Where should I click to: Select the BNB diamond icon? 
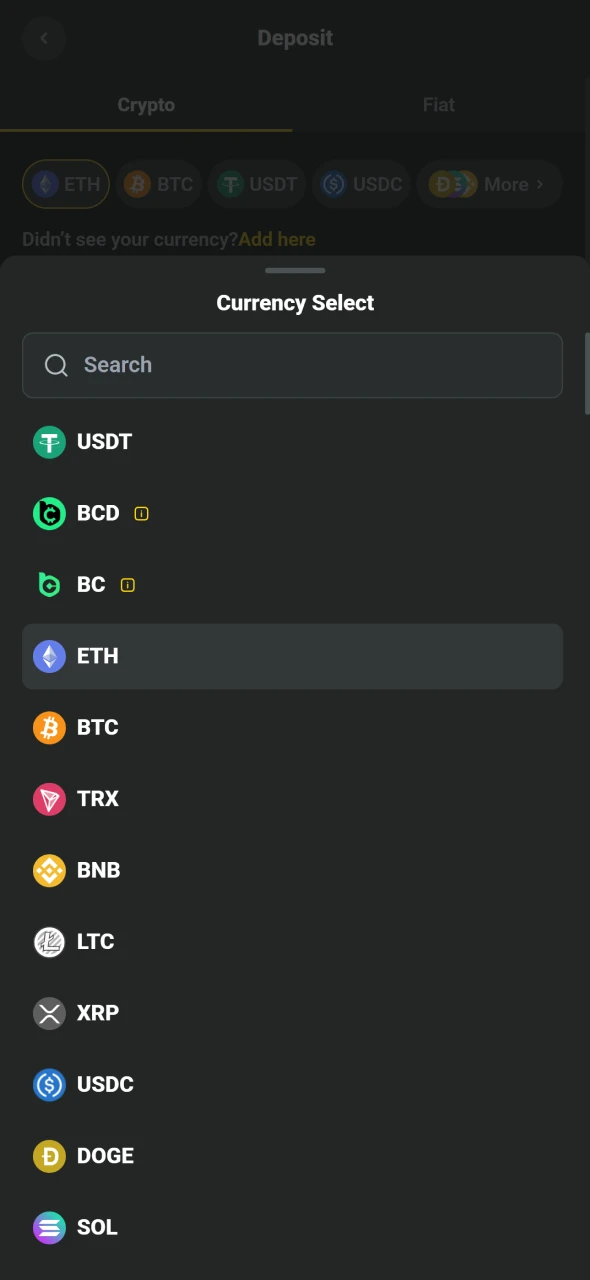click(x=49, y=870)
